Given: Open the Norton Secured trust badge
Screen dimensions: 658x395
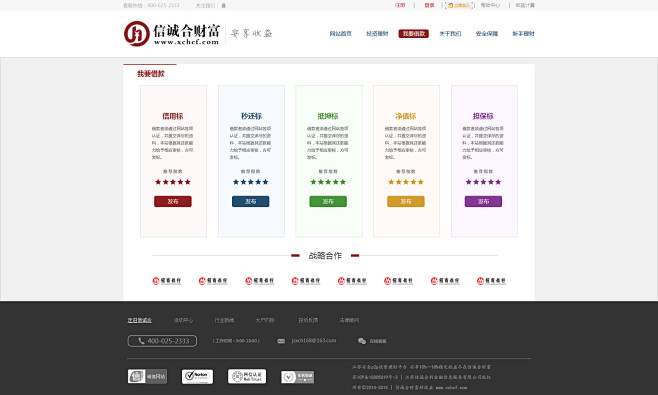Looking at the screenshot, I should pos(197,377).
